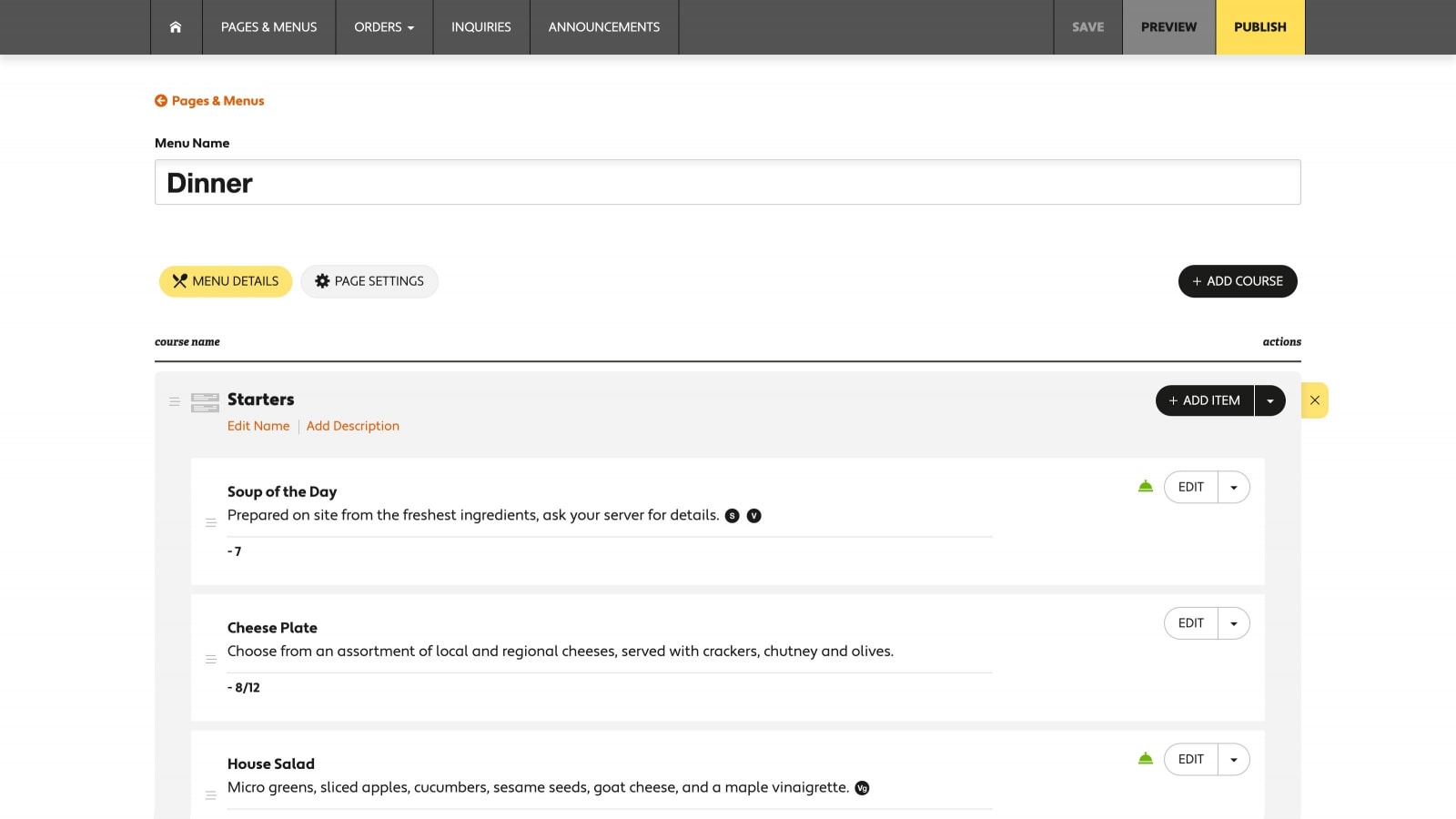Expand the Add Item dropdown arrow

click(x=1270, y=400)
